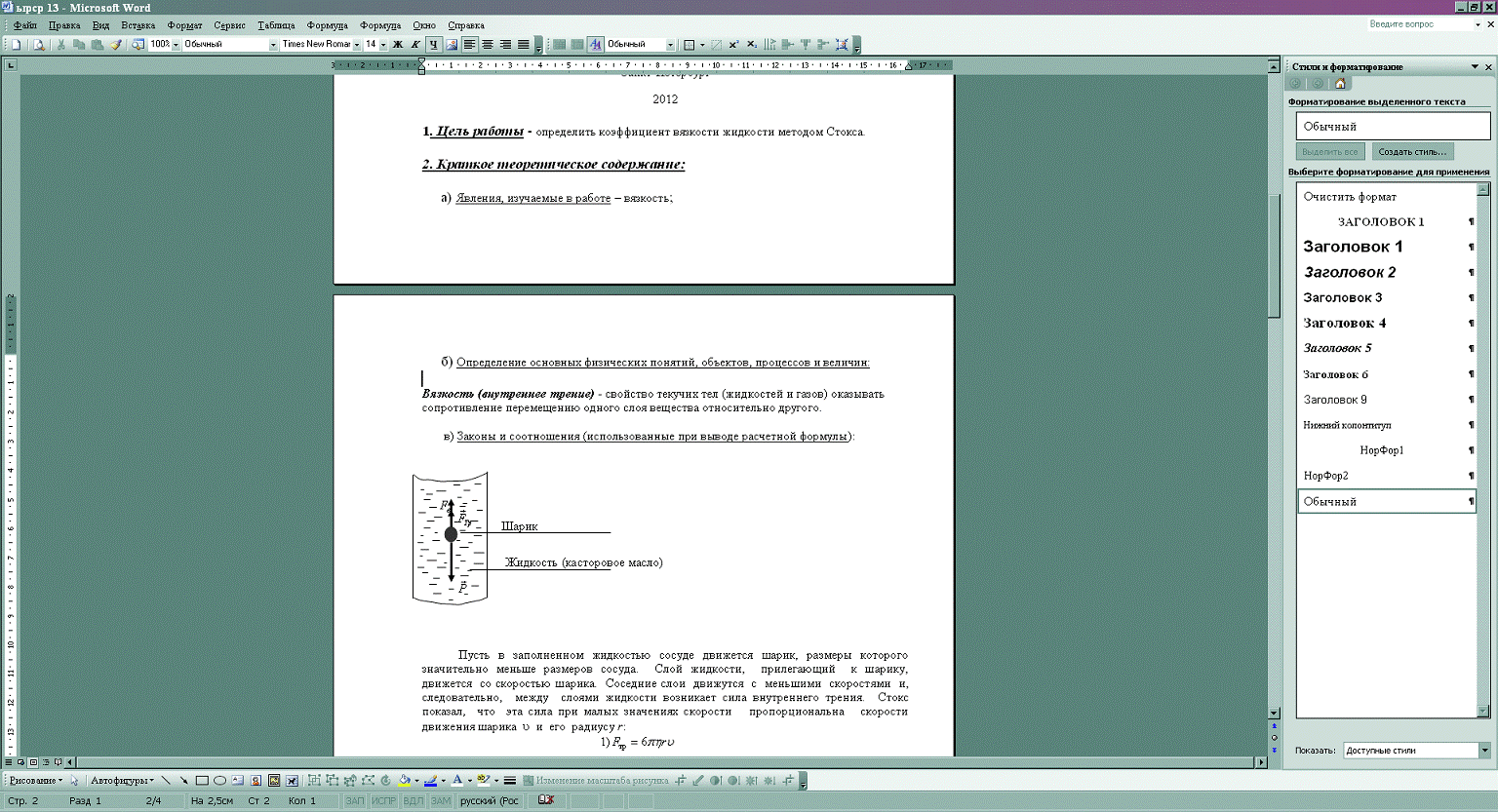The image size is (1498, 812).
Task: Select the Line drawing tool
Action: (166, 781)
